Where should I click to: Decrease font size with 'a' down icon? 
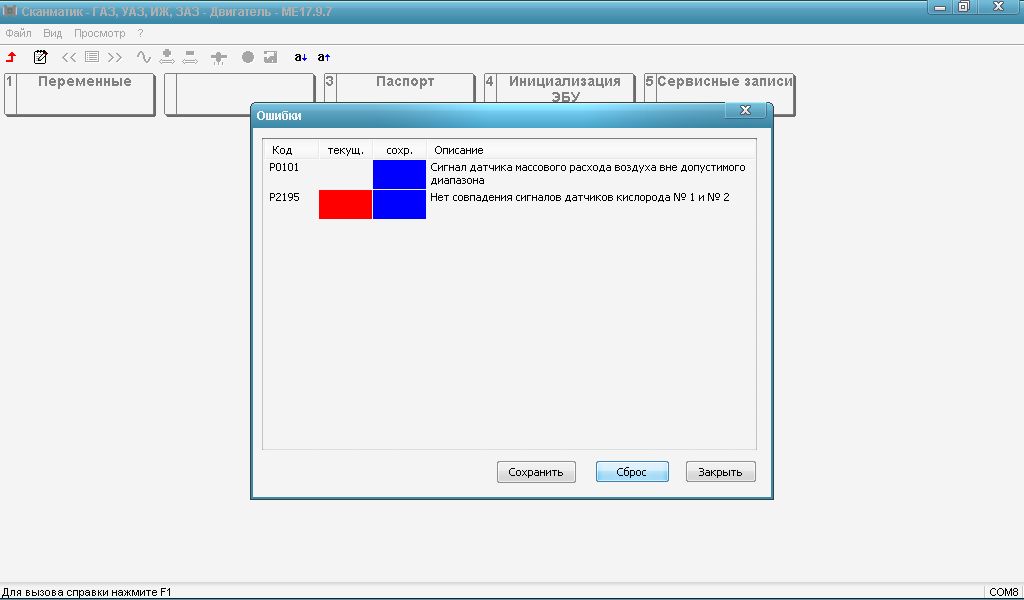tap(300, 57)
